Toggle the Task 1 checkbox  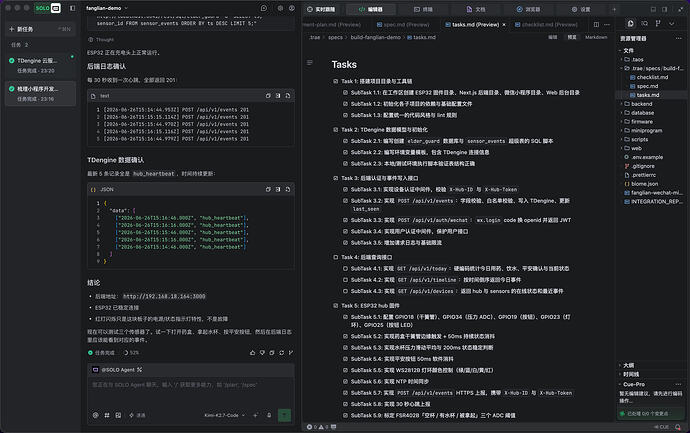coord(336,81)
